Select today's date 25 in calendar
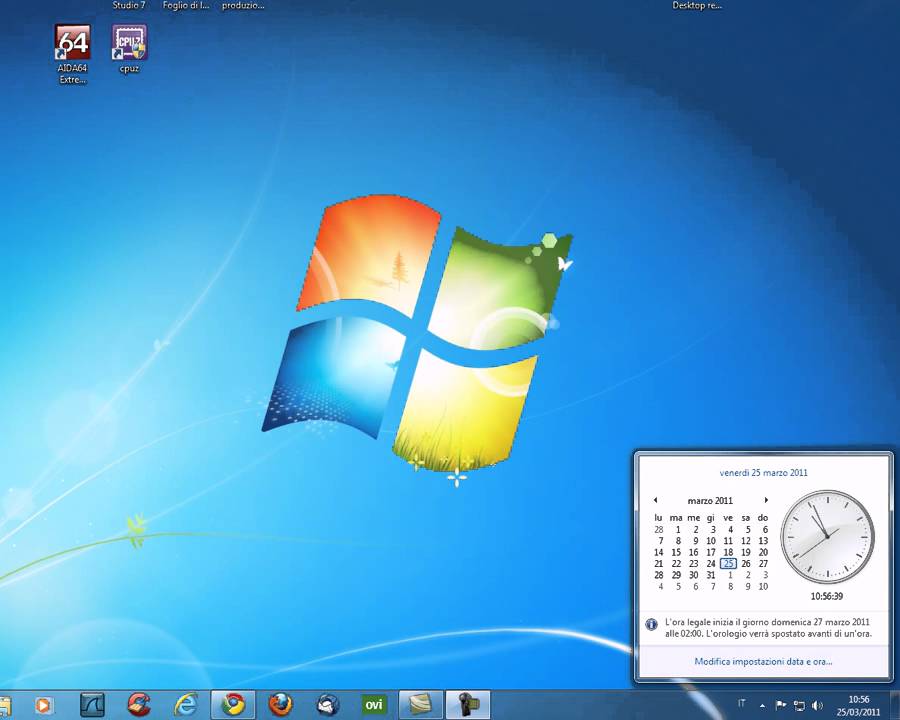The height and width of the screenshot is (720, 900). (728, 563)
